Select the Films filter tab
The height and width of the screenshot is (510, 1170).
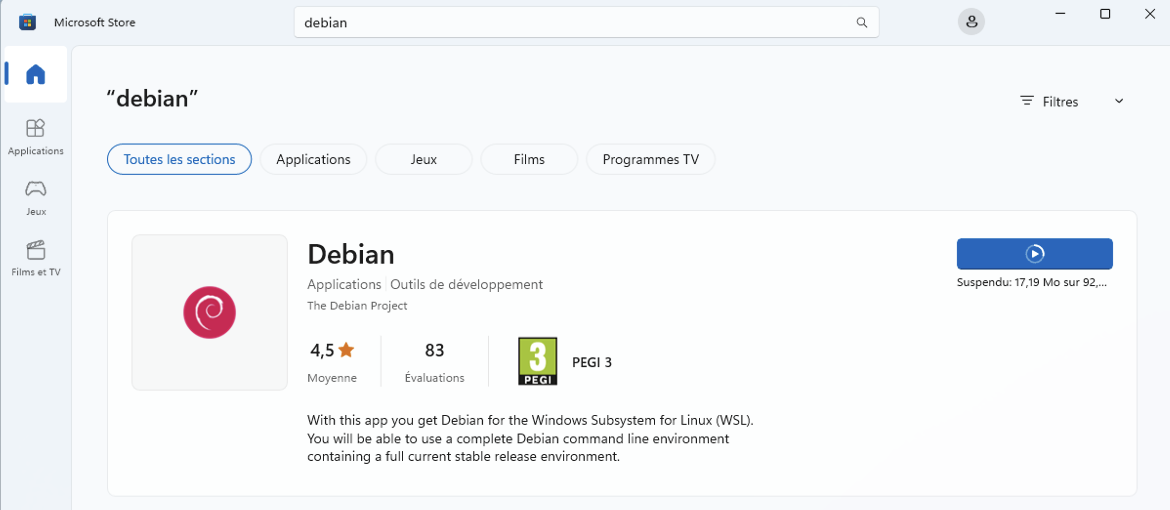[x=529, y=159]
